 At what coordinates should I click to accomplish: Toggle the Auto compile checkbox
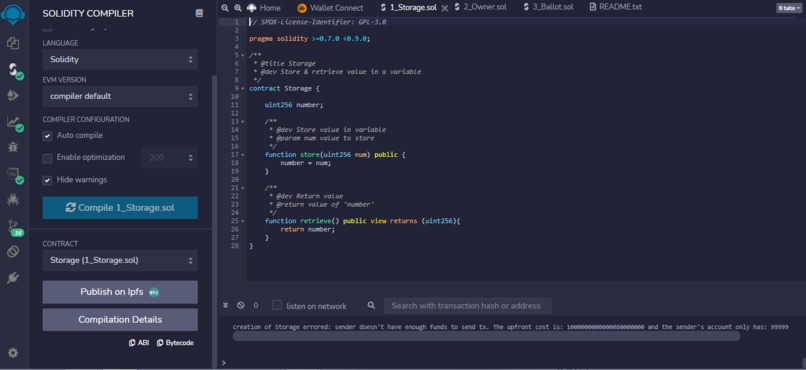[47, 136]
